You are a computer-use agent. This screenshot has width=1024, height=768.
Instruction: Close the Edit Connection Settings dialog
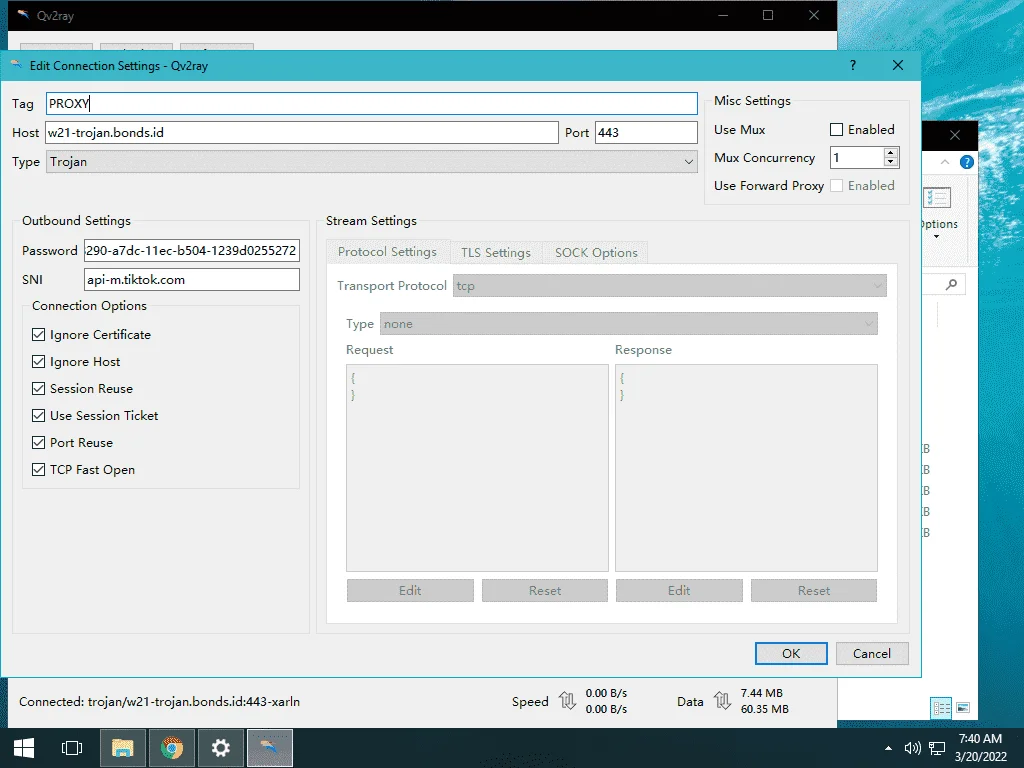pyautogui.click(x=898, y=65)
